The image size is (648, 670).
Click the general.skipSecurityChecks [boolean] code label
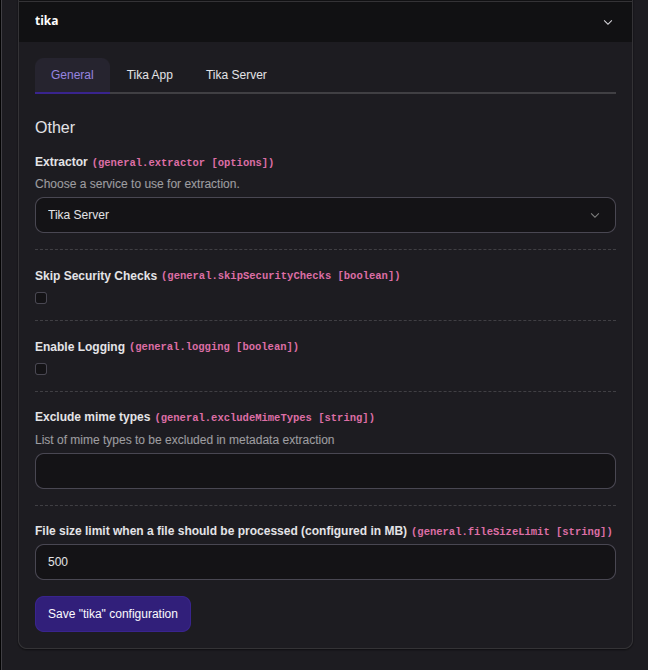281,276
